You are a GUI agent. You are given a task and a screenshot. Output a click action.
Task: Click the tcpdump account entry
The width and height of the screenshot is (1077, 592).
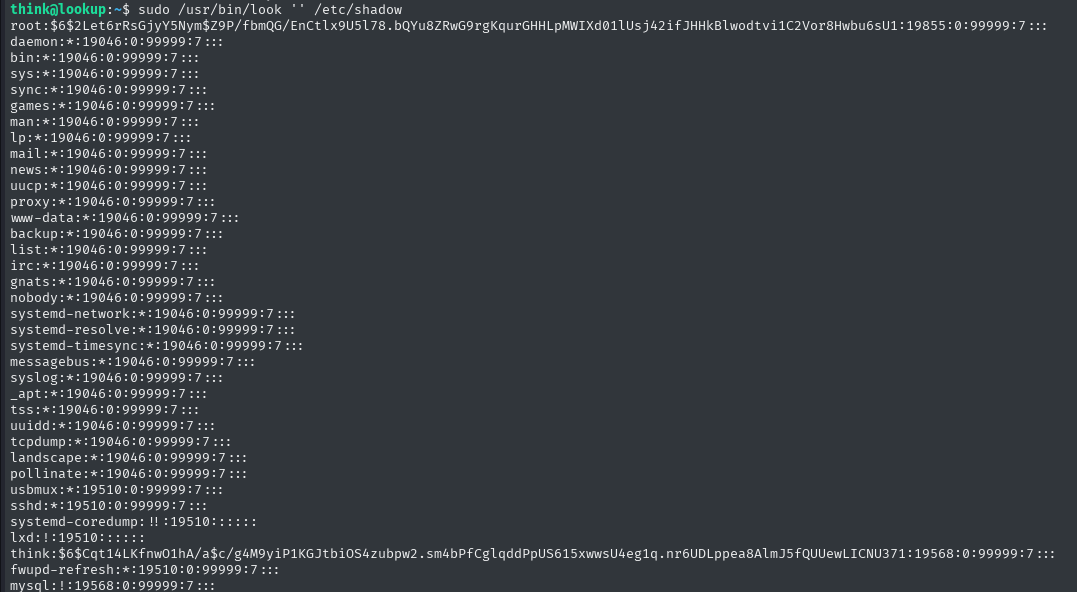pos(121,442)
